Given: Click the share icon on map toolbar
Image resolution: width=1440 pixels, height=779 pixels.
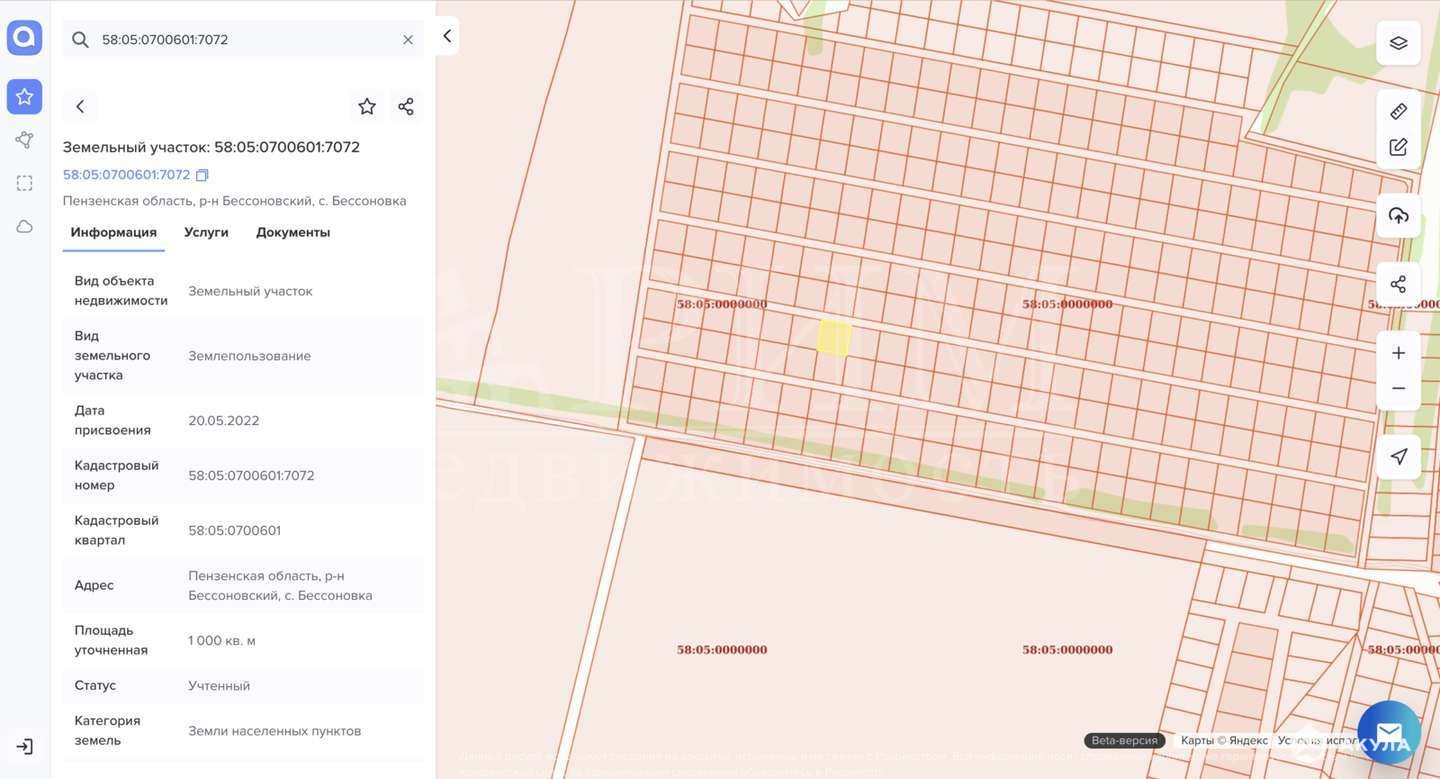Looking at the screenshot, I should coord(1398,284).
